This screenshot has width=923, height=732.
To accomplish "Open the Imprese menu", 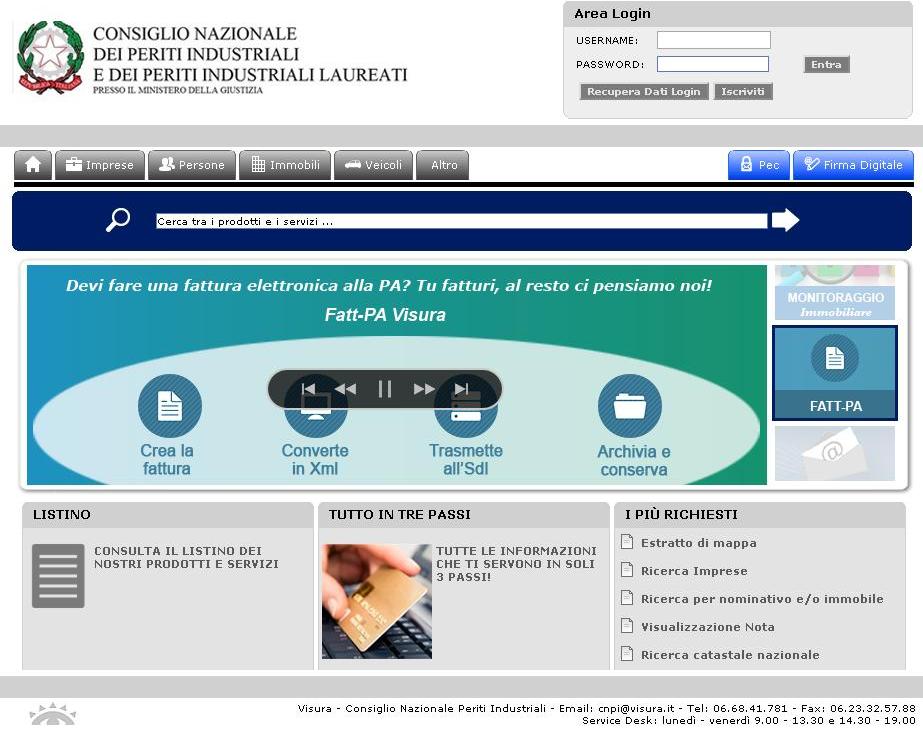I will pyautogui.click(x=99, y=165).
